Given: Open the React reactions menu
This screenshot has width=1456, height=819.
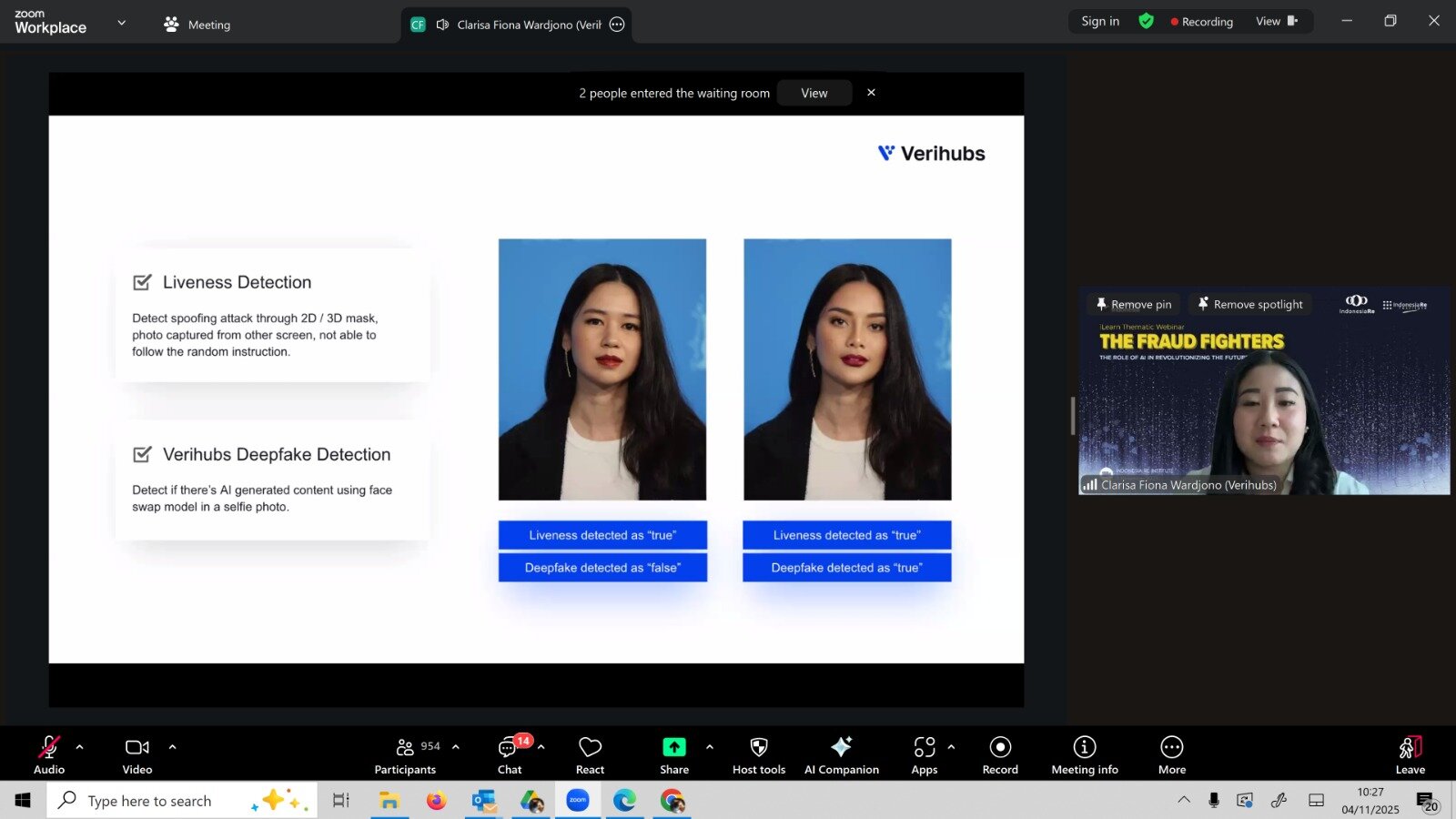Looking at the screenshot, I should click(x=589, y=753).
